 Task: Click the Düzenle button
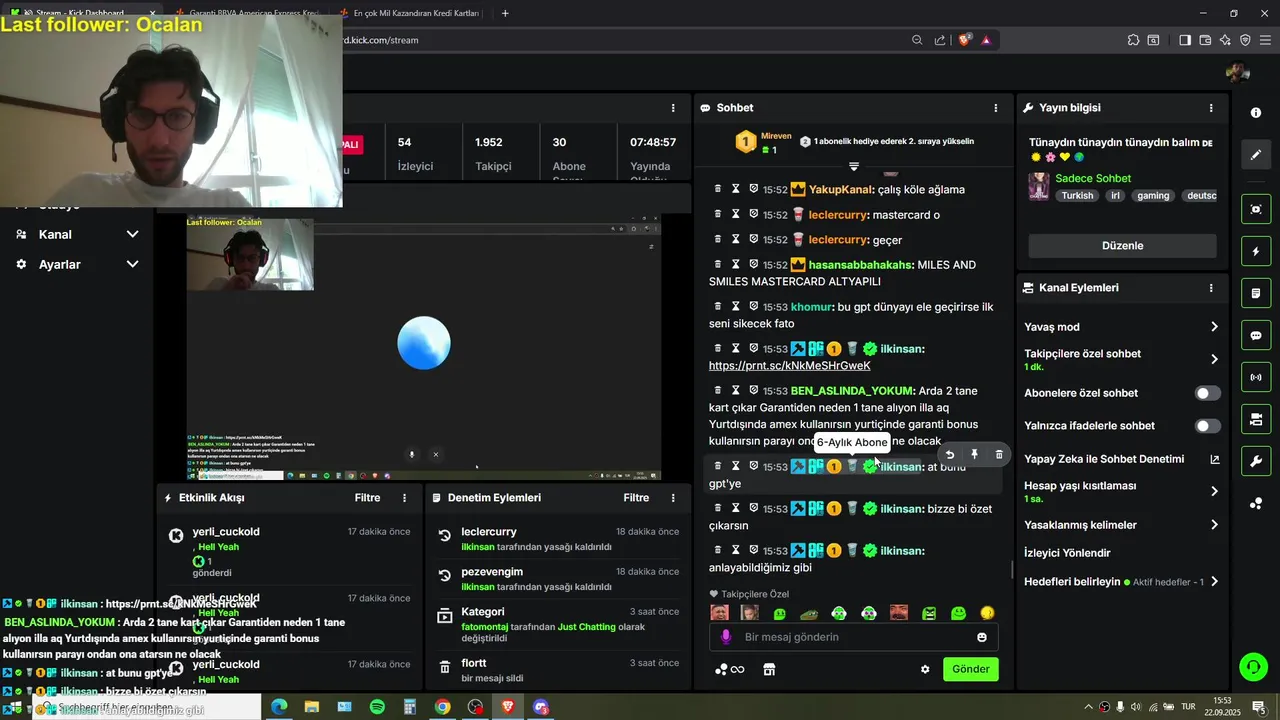pos(1122,246)
